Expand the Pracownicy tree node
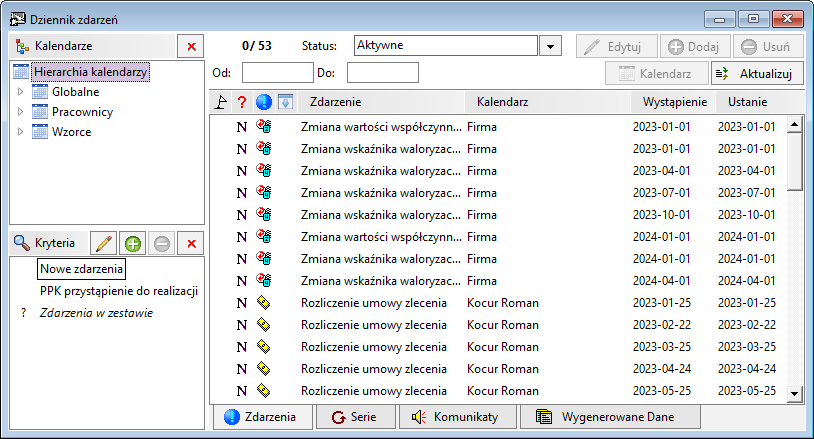Image resolution: width=814 pixels, height=439 pixels. (20, 112)
